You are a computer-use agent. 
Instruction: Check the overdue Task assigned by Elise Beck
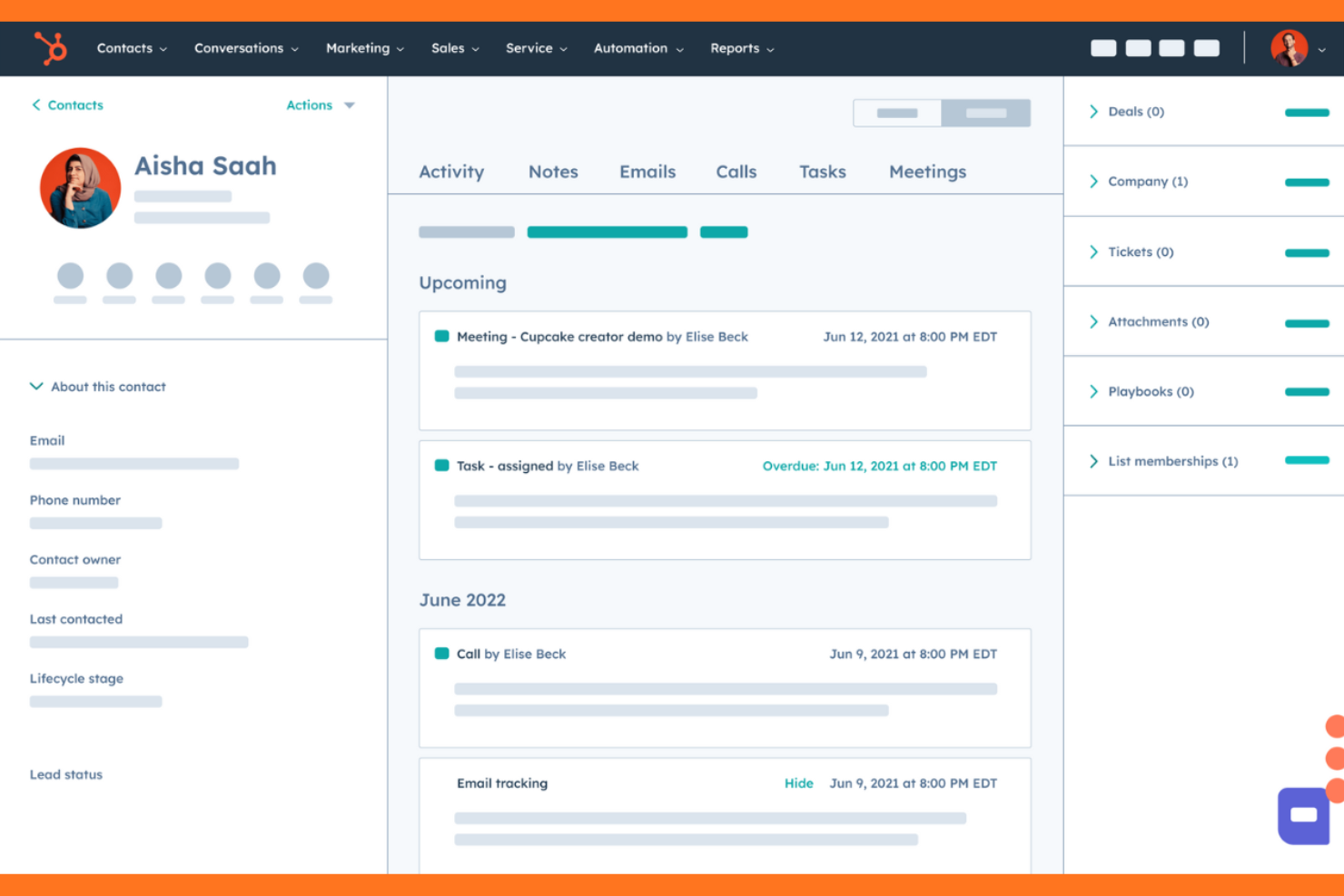(x=441, y=465)
